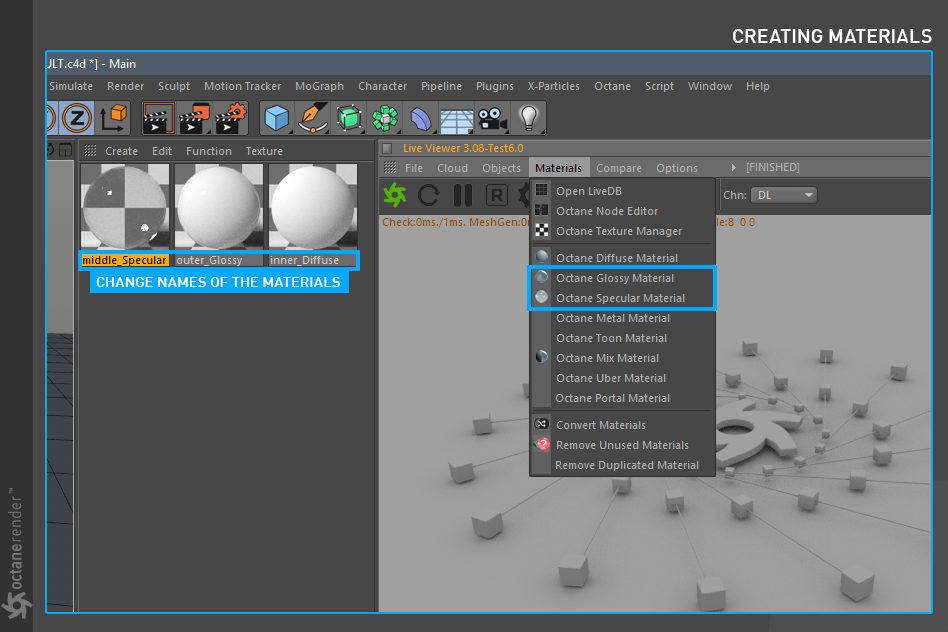Open the Chn DL channel dropdown
The image size is (948, 632).
(784, 195)
